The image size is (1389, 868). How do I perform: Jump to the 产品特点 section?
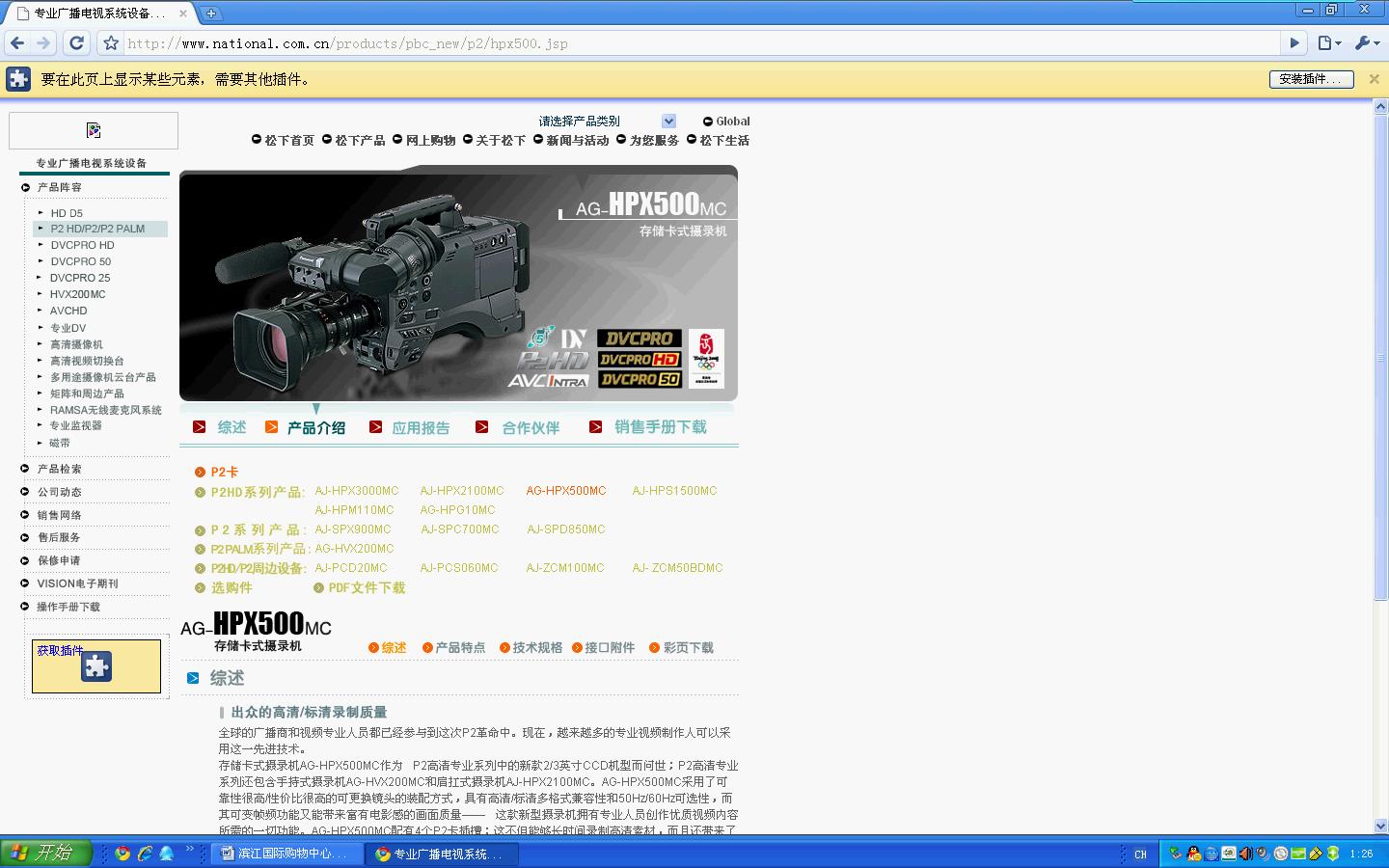click(x=460, y=648)
